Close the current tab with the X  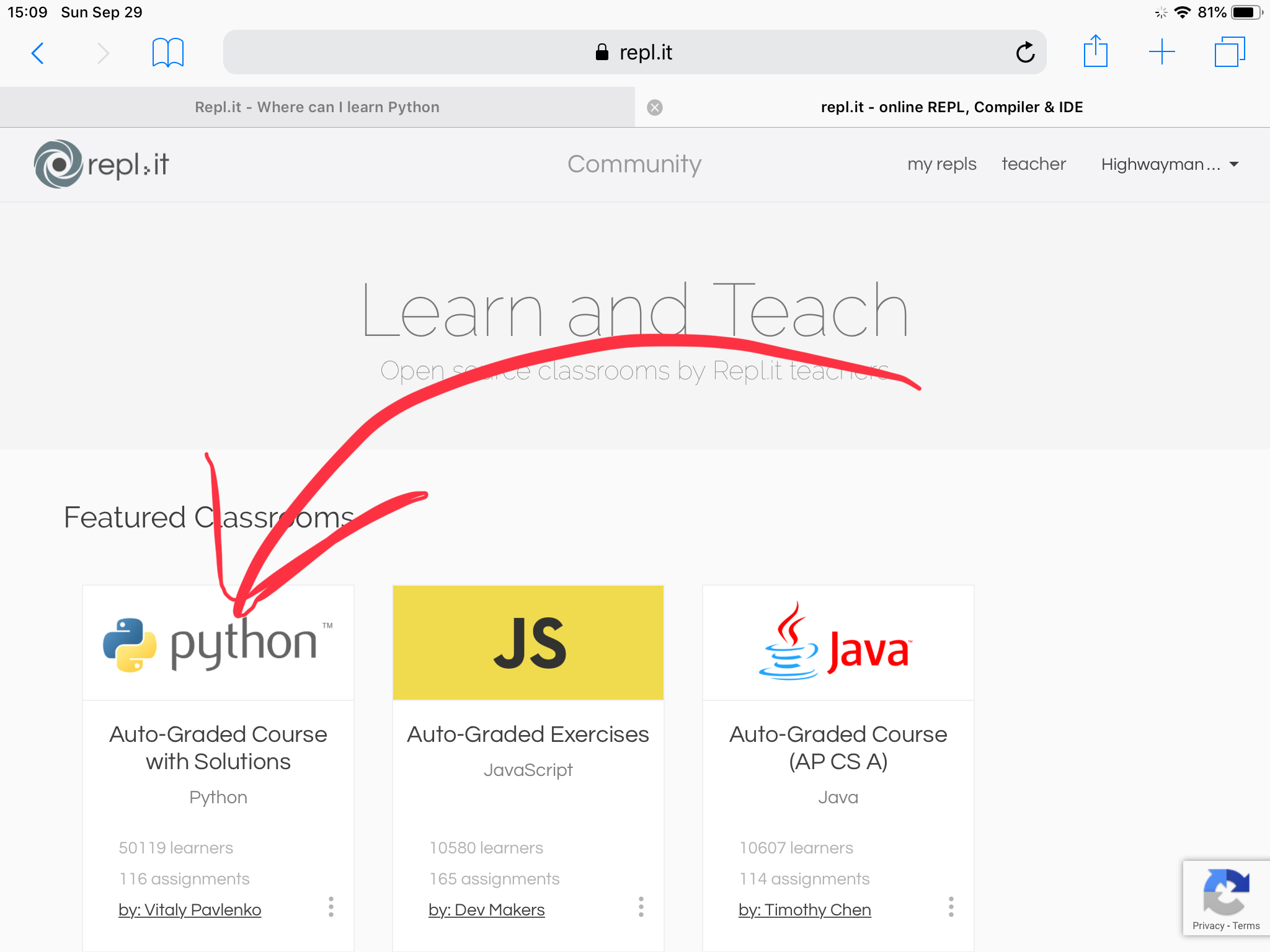pyautogui.click(x=655, y=107)
